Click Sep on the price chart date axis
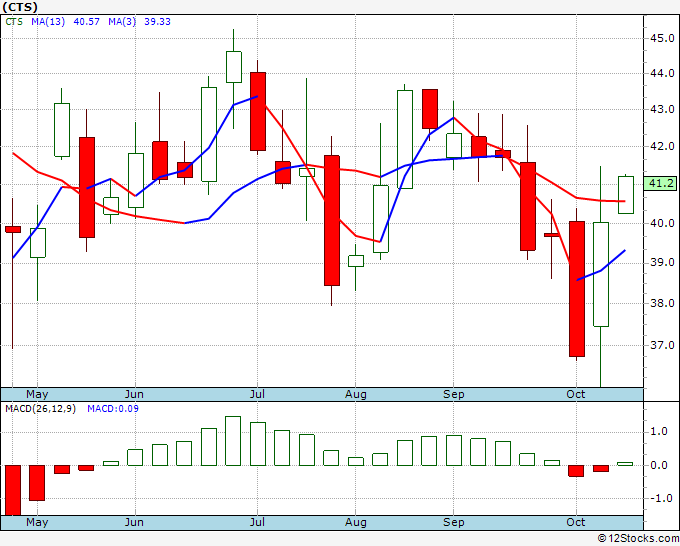The width and height of the screenshot is (680, 546). point(454,394)
